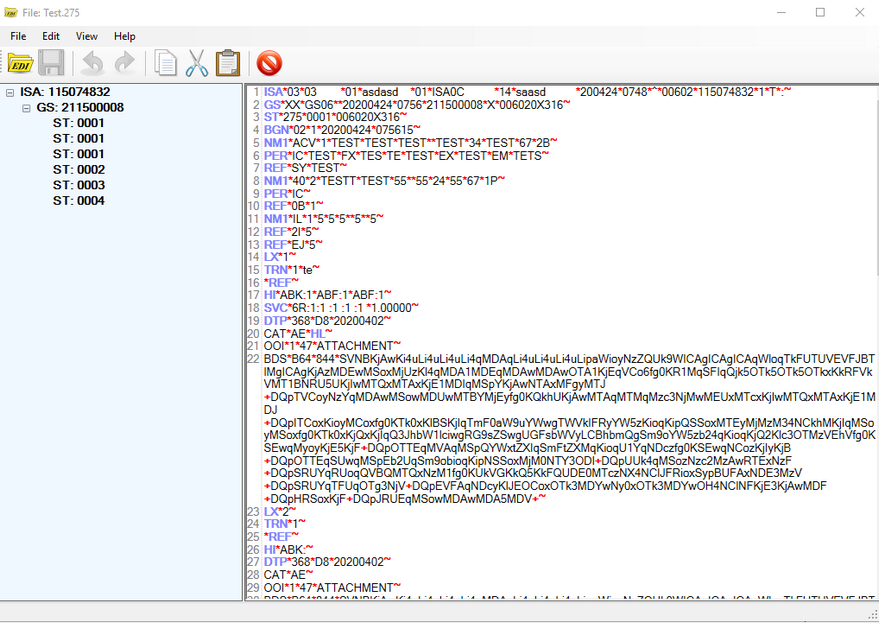Collapse the ISA: 115074832 tree node
The width and height of the screenshot is (879, 623).
8,91
